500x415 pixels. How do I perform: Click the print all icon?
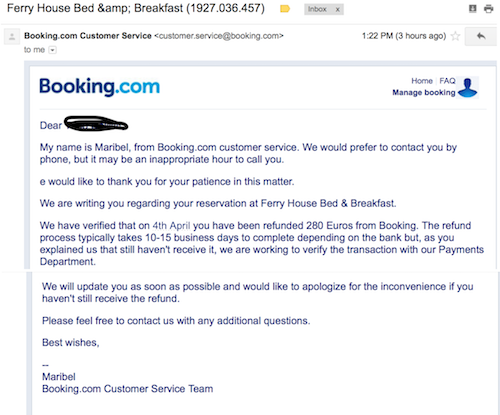tap(488, 9)
